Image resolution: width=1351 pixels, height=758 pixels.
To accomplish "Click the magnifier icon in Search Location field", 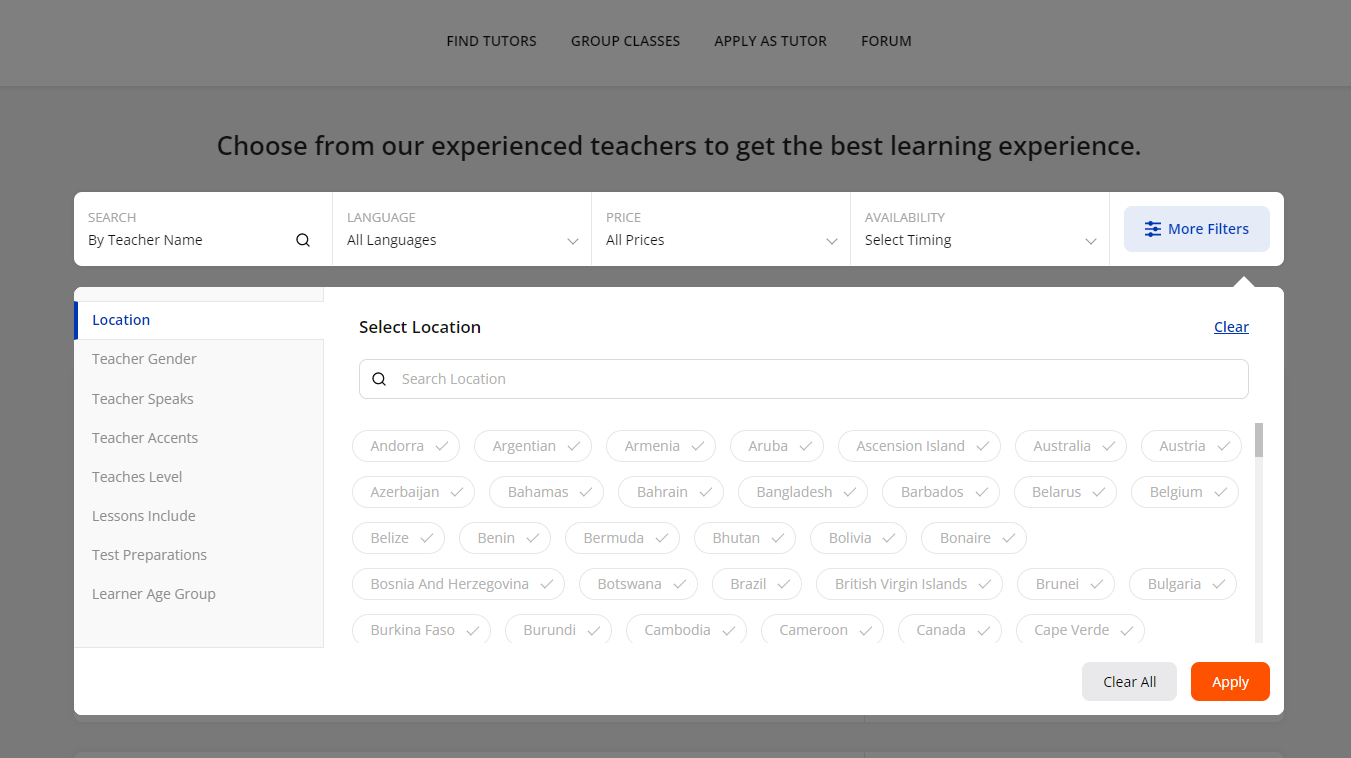I will [x=379, y=379].
